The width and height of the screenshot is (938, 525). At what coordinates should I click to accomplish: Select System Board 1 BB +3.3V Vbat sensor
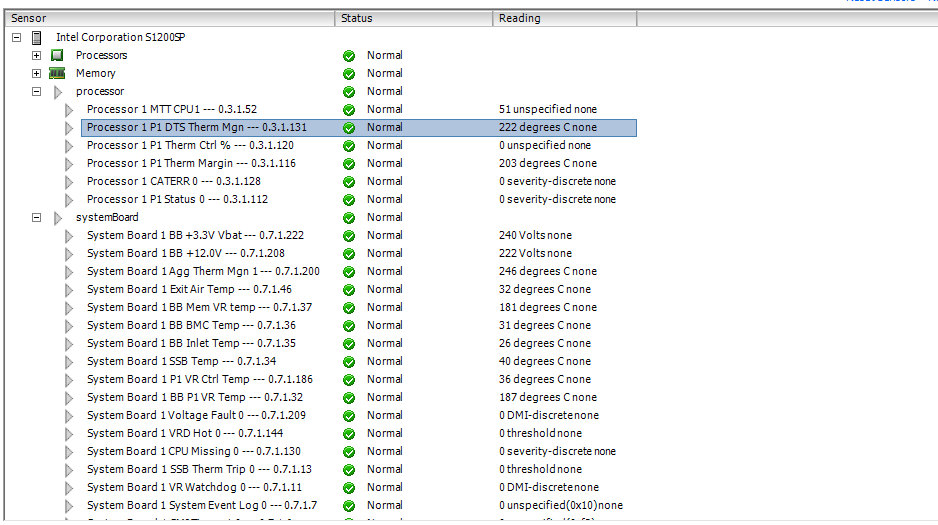[x=195, y=236]
